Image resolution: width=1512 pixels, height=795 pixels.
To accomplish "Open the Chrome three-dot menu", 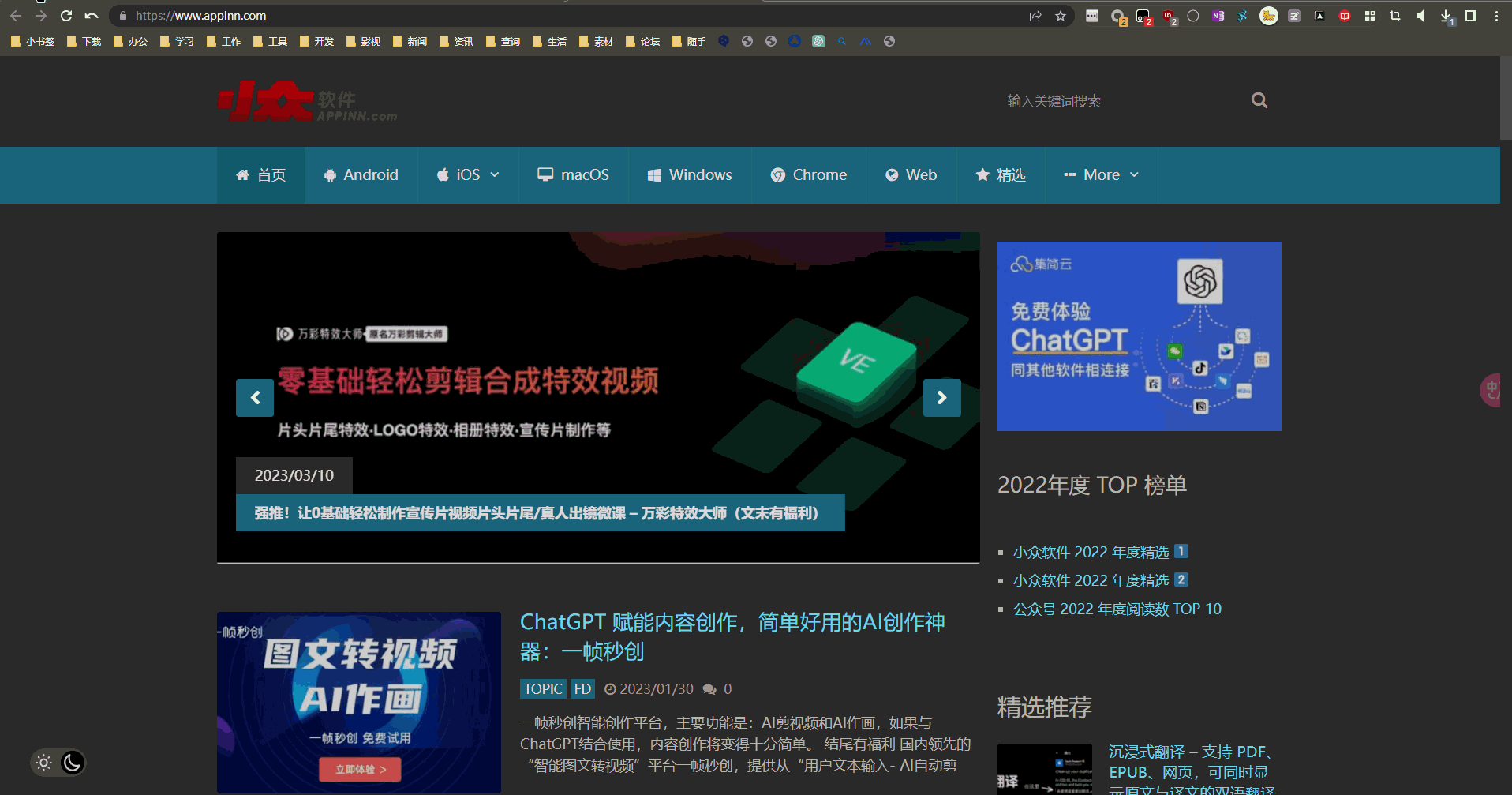I will coord(1496,16).
